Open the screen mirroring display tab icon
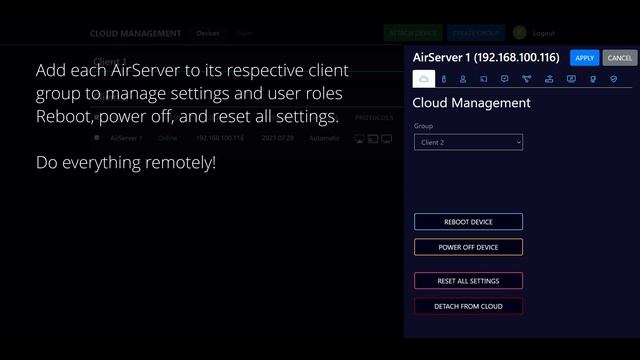 pyautogui.click(x=571, y=79)
